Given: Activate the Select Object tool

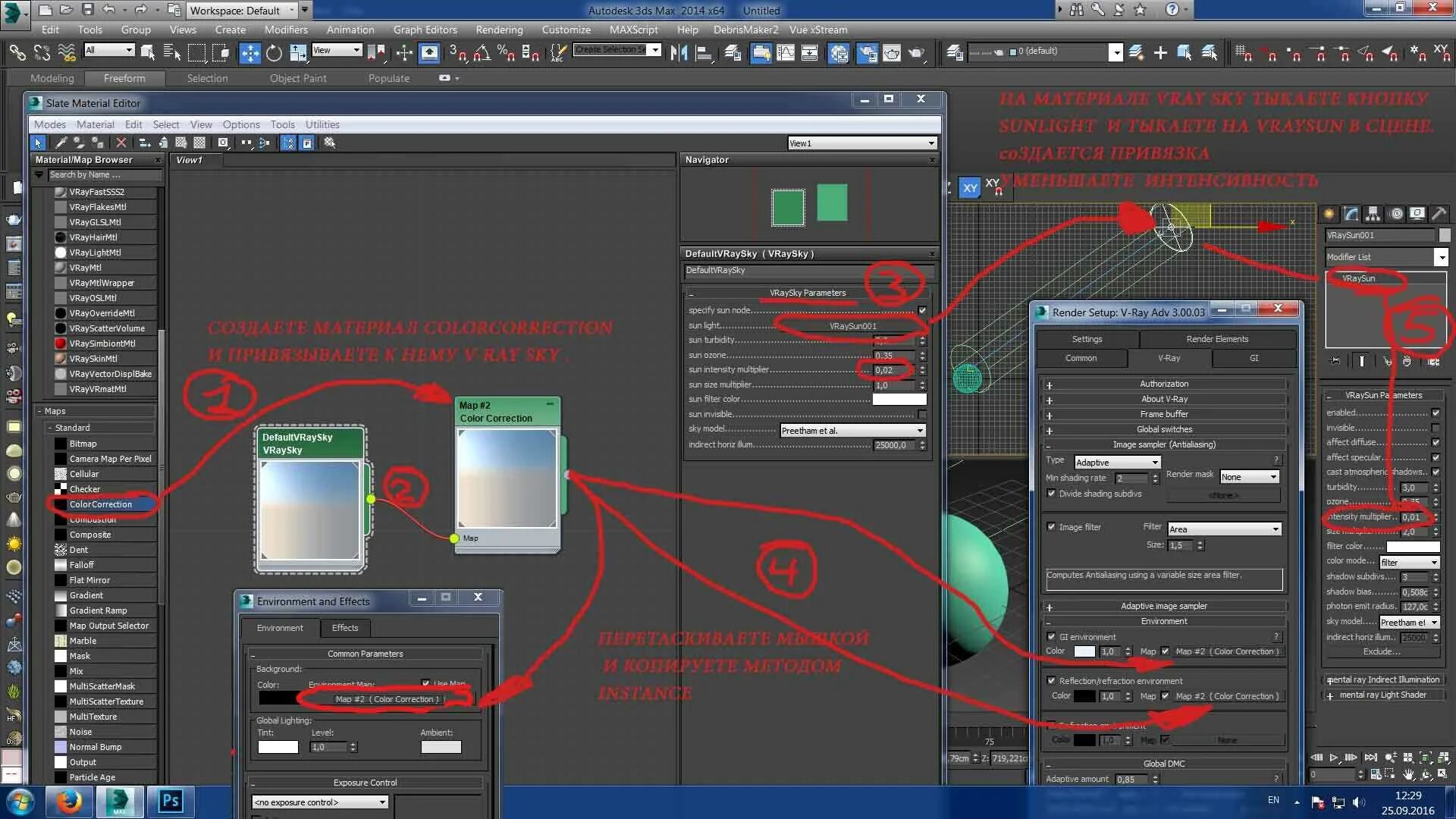Looking at the screenshot, I should click(x=148, y=52).
